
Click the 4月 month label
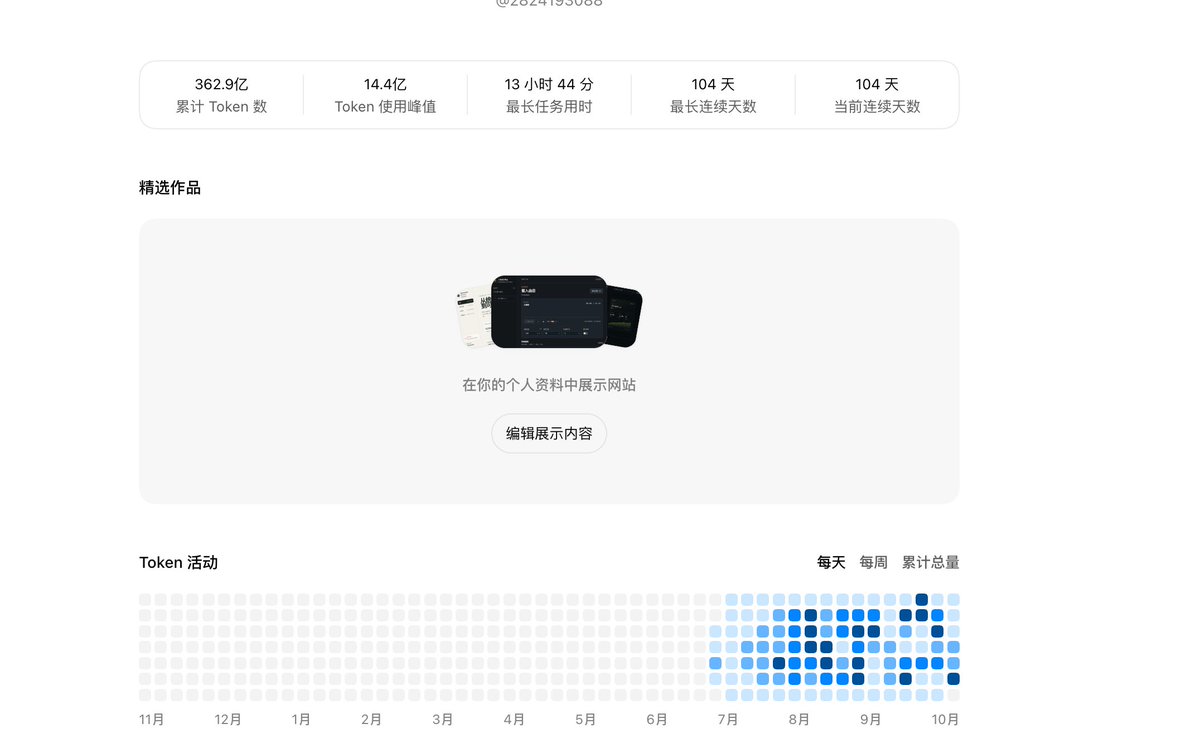pyautogui.click(x=514, y=719)
